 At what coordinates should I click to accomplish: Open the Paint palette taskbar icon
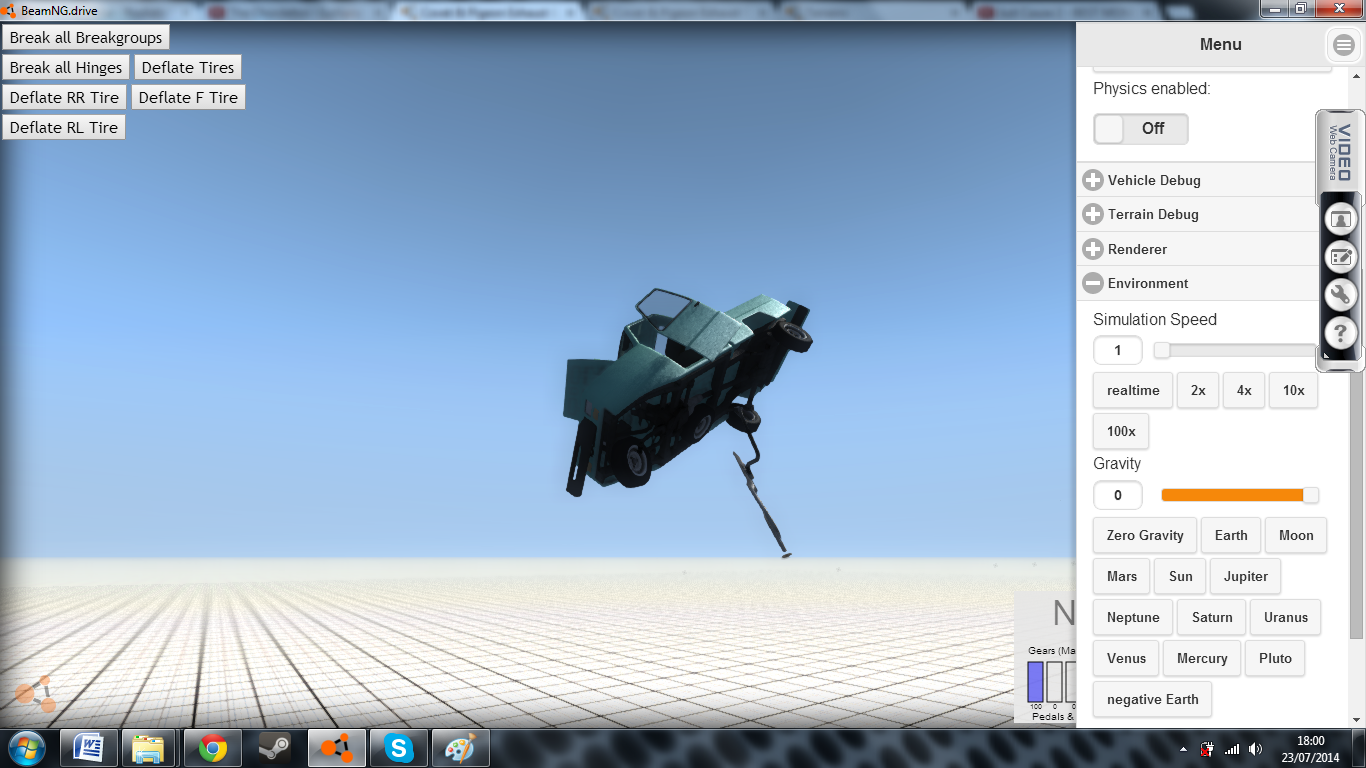461,748
